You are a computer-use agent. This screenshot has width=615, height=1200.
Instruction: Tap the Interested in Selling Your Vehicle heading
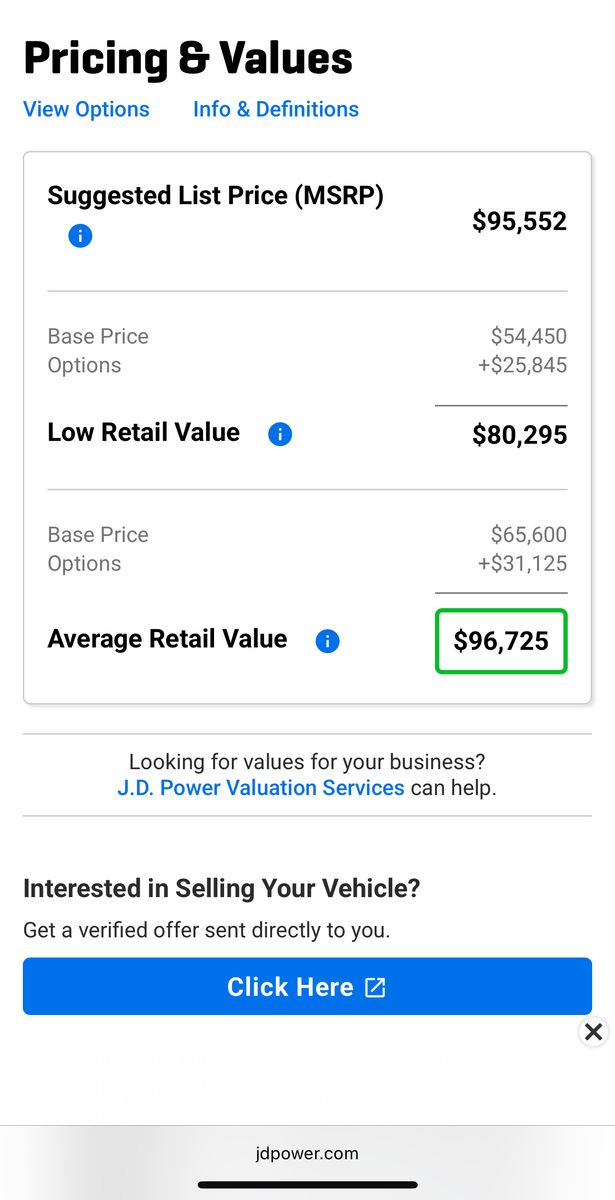tap(222, 888)
